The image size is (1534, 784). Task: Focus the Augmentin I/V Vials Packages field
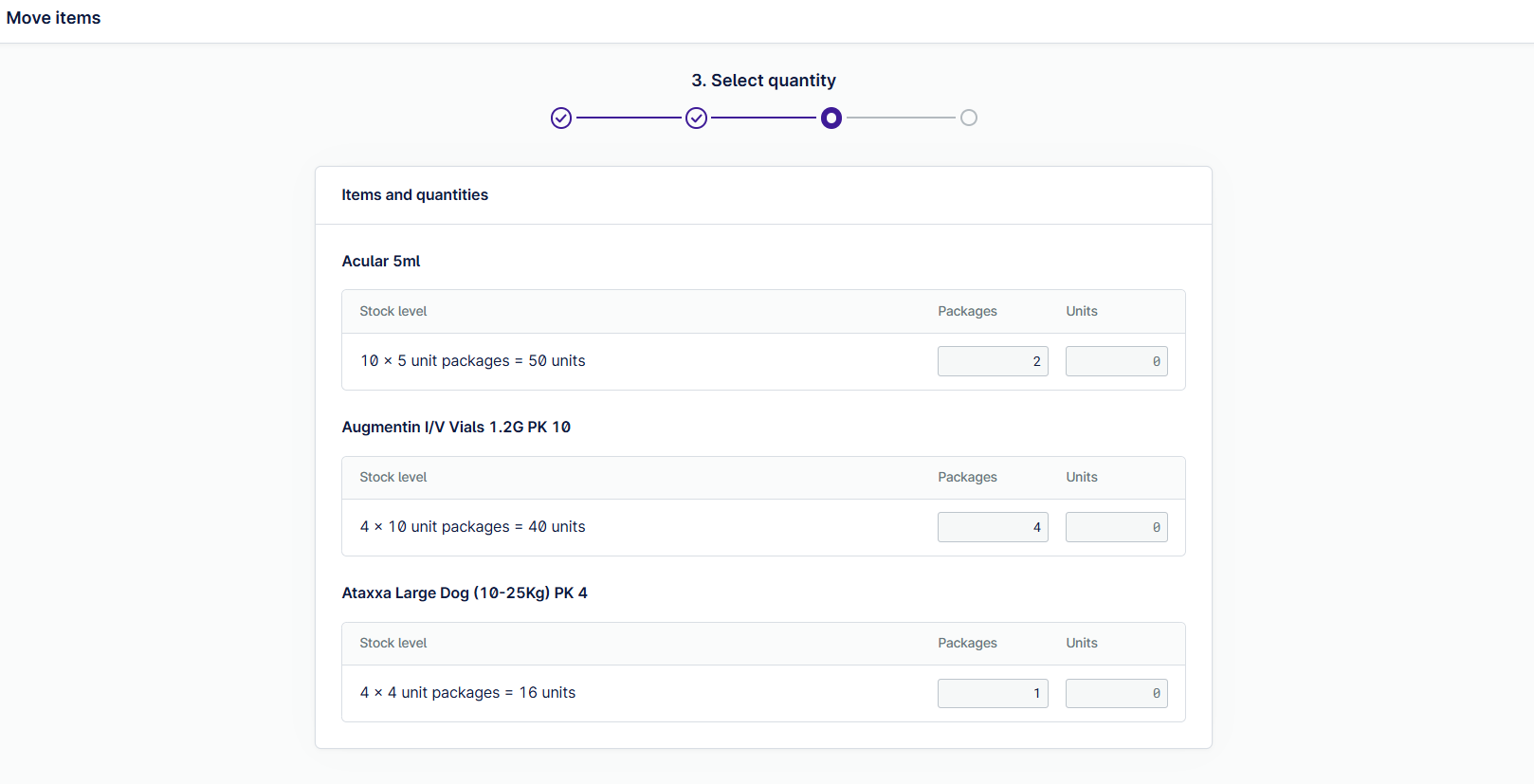tap(993, 527)
